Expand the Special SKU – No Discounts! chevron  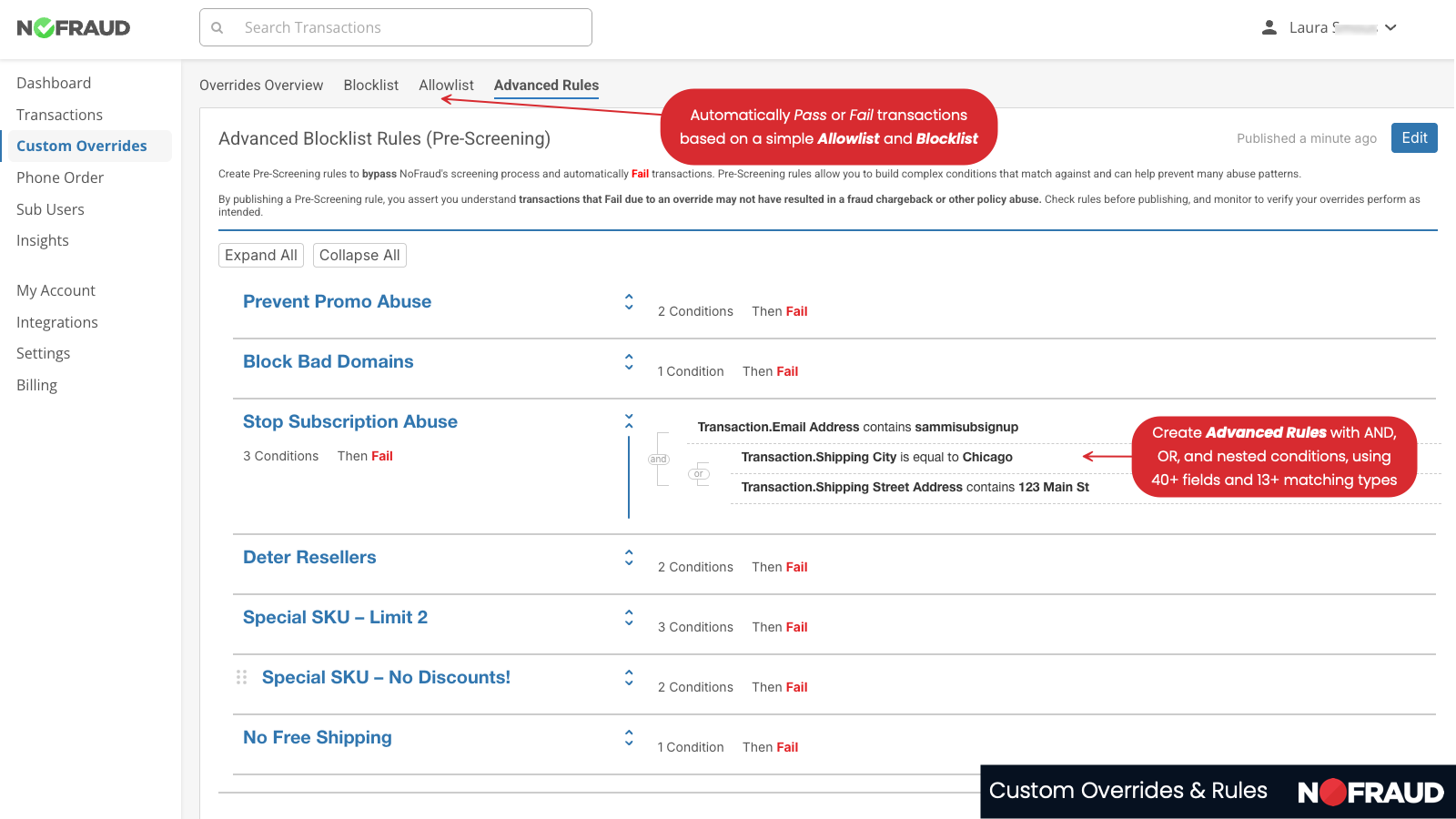629,678
